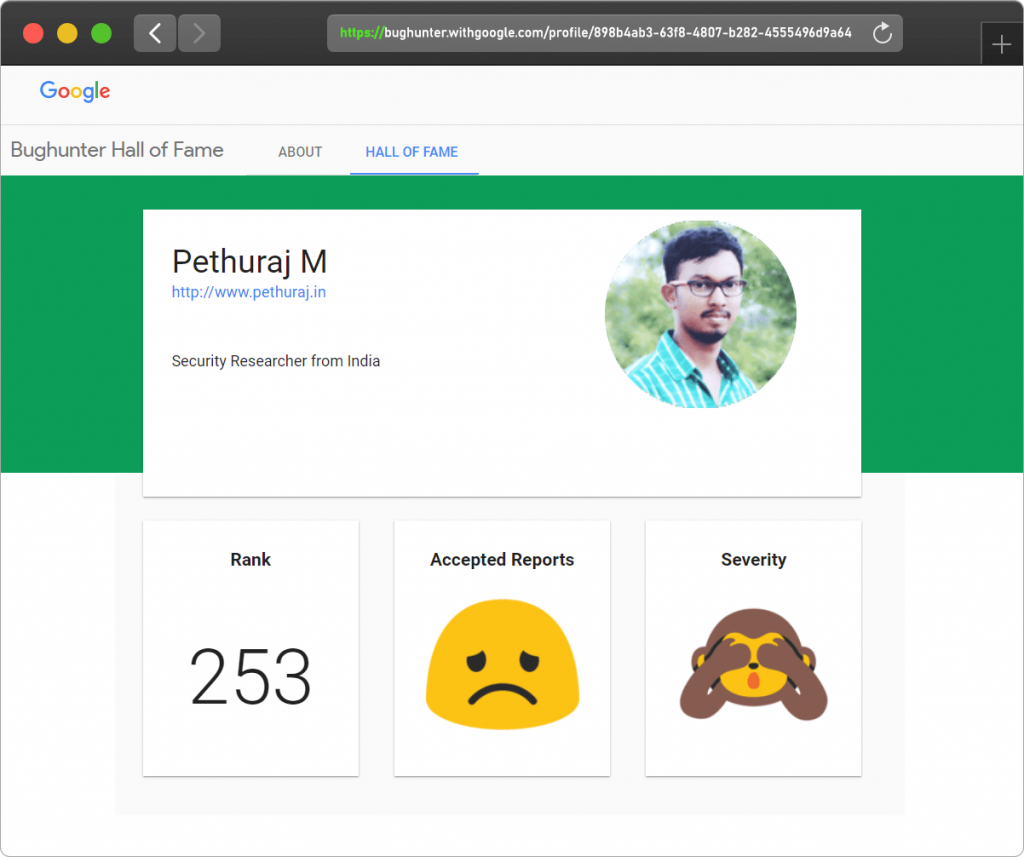Click the sad face emoji under Accepted Reports

(x=502, y=664)
